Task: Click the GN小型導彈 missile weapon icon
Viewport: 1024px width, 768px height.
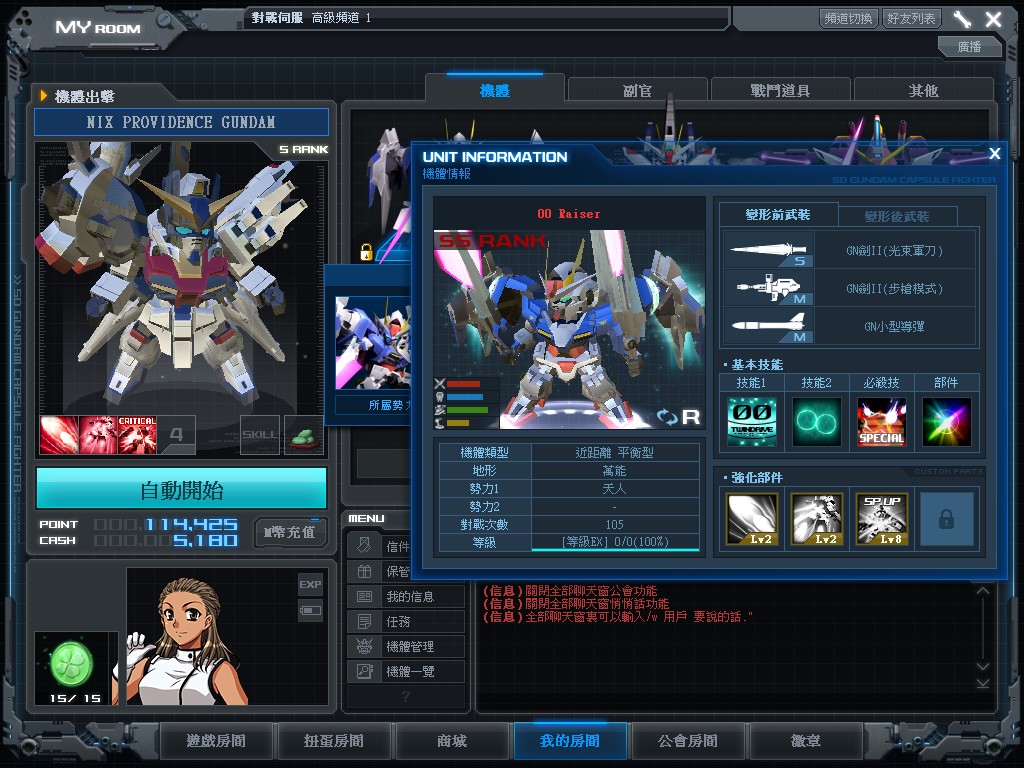Action: (x=769, y=326)
